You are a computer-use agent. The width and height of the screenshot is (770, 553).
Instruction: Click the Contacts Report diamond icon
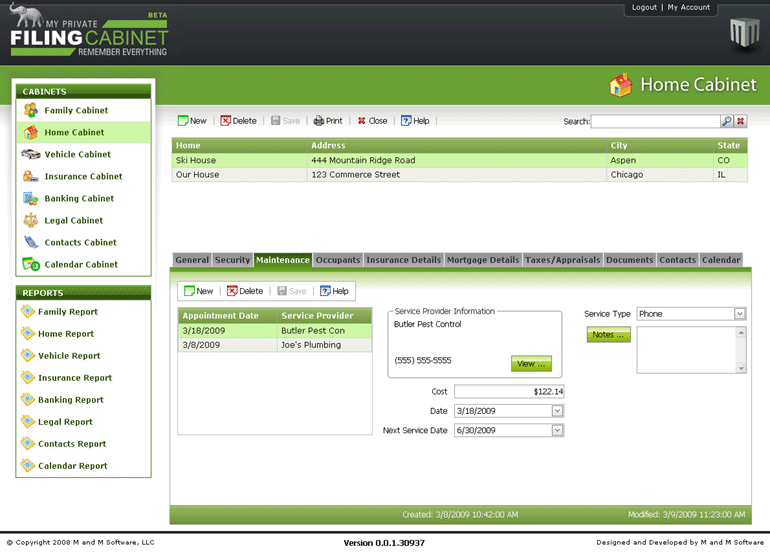click(28, 443)
